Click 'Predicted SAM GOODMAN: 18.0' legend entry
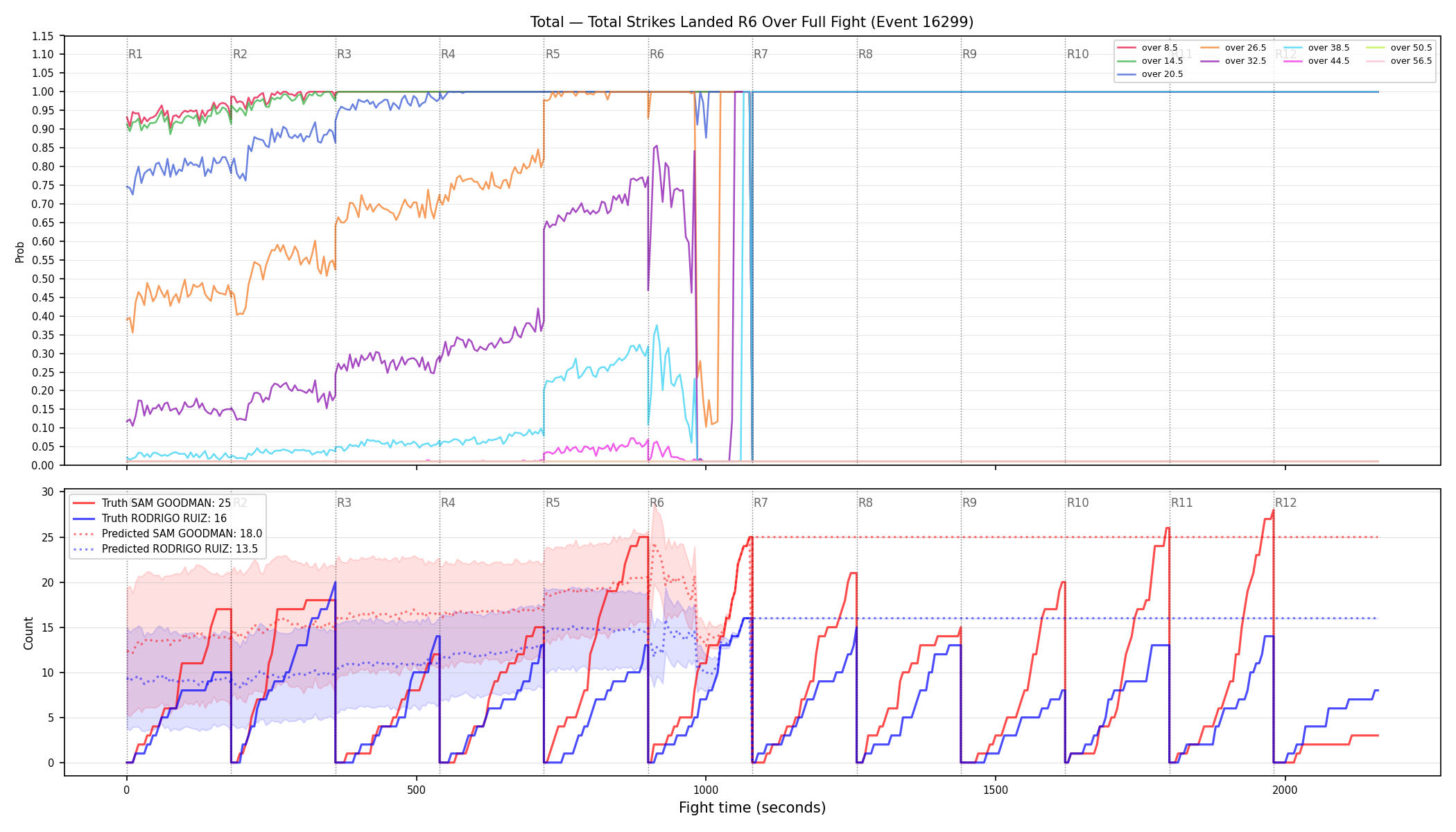The height and width of the screenshot is (832, 1456). click(x=167, y=534)
